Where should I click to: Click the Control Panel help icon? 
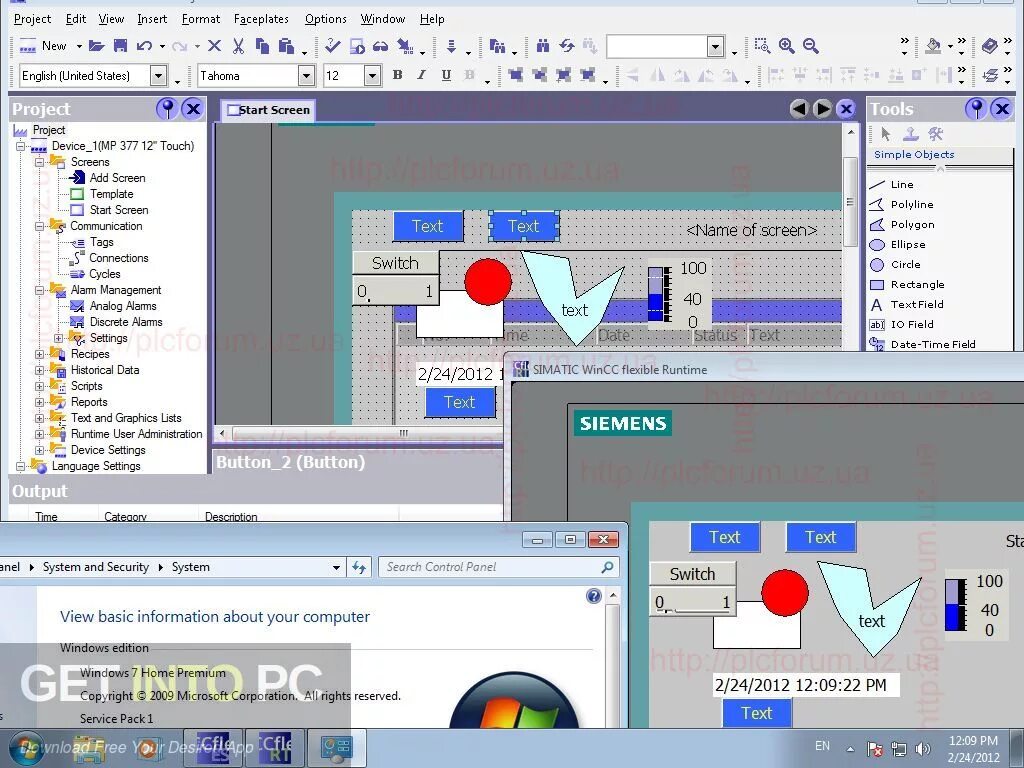pos(594,596)
